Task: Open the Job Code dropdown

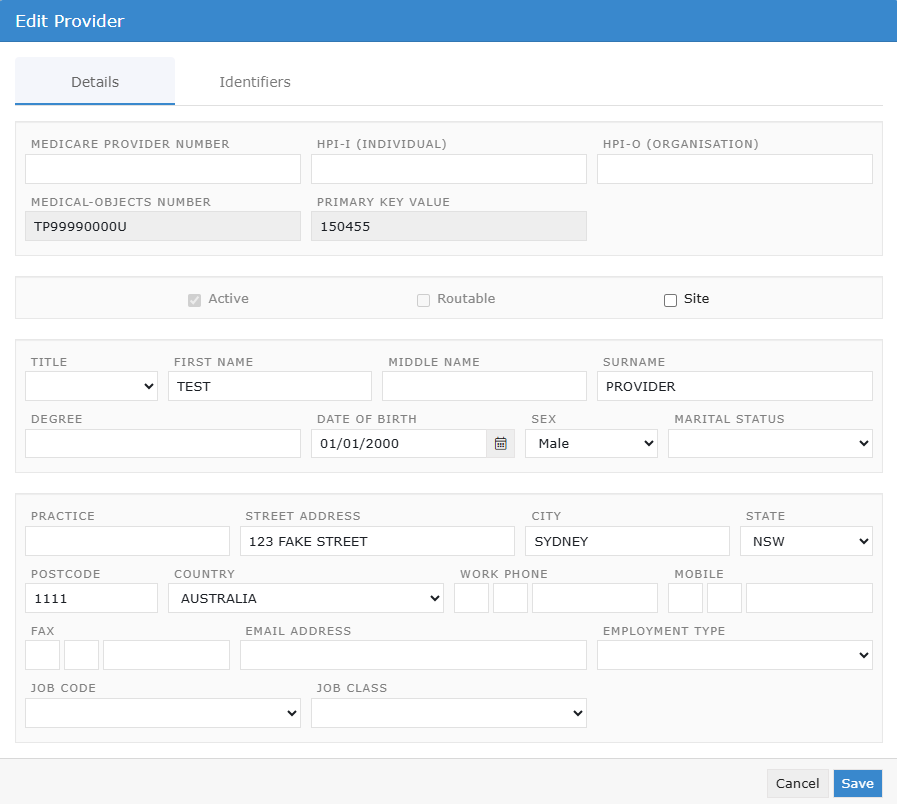Action: 162,713
